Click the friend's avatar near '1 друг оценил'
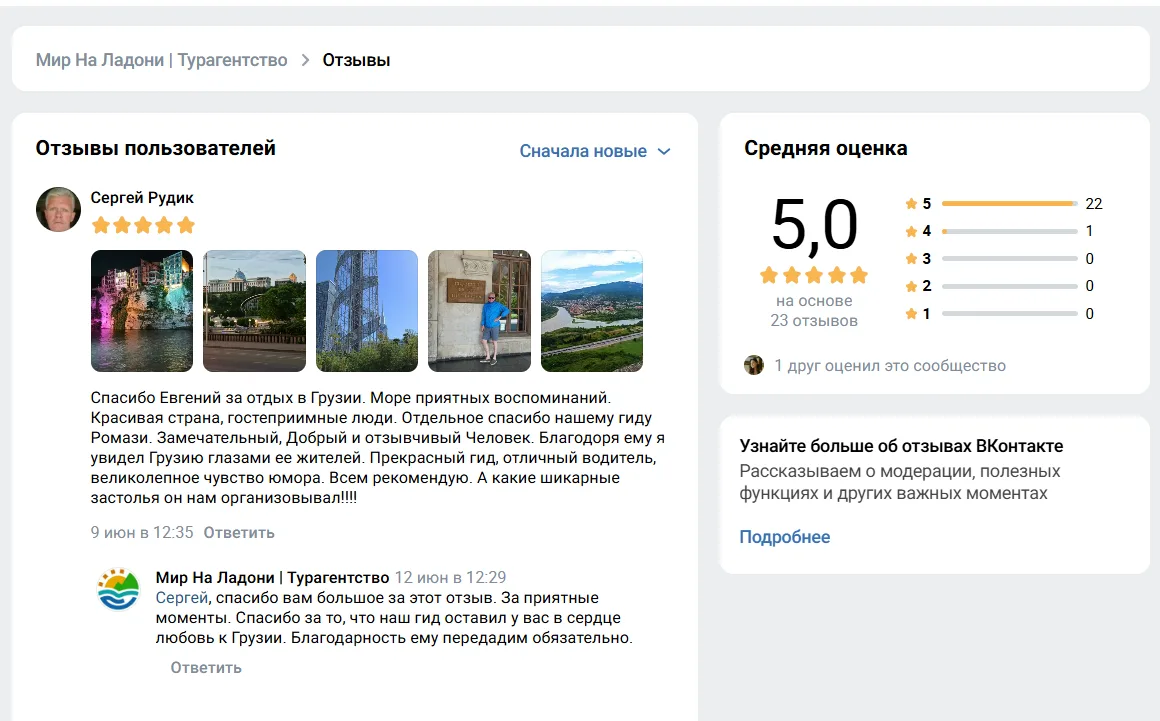 coord(754,365)
